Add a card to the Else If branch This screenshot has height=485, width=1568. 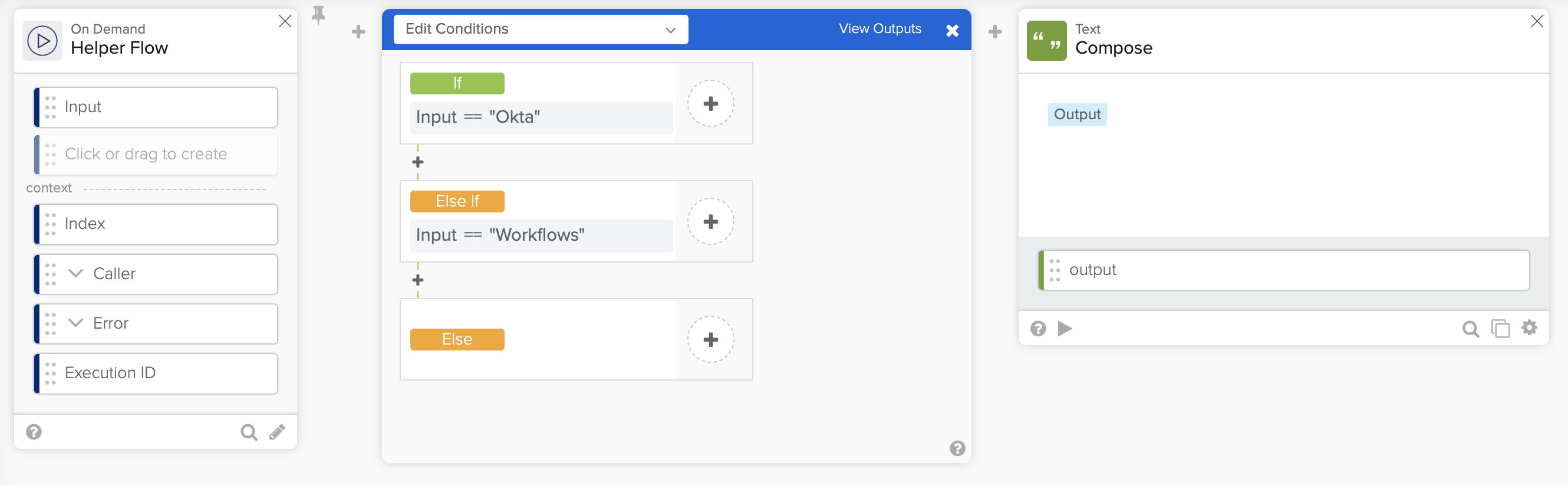point(710,222)
